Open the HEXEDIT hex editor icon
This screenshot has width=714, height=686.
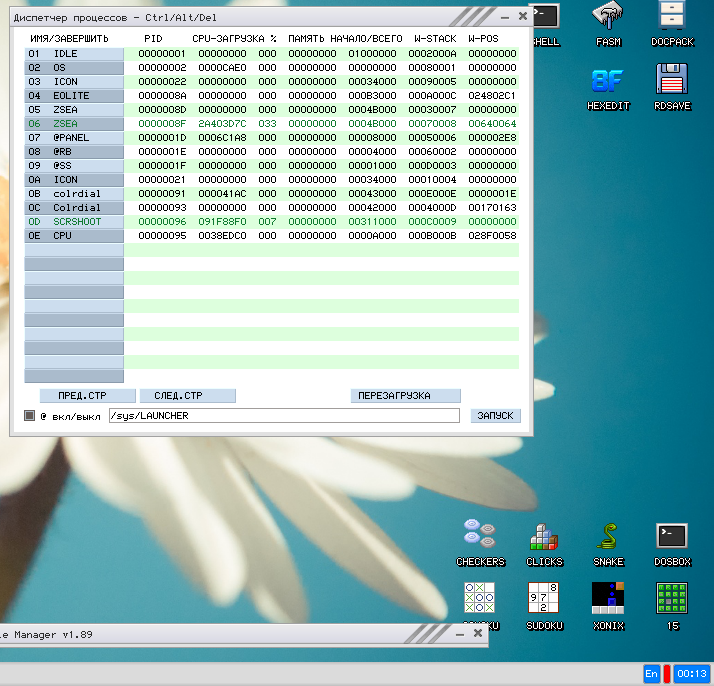pos(607,82)
